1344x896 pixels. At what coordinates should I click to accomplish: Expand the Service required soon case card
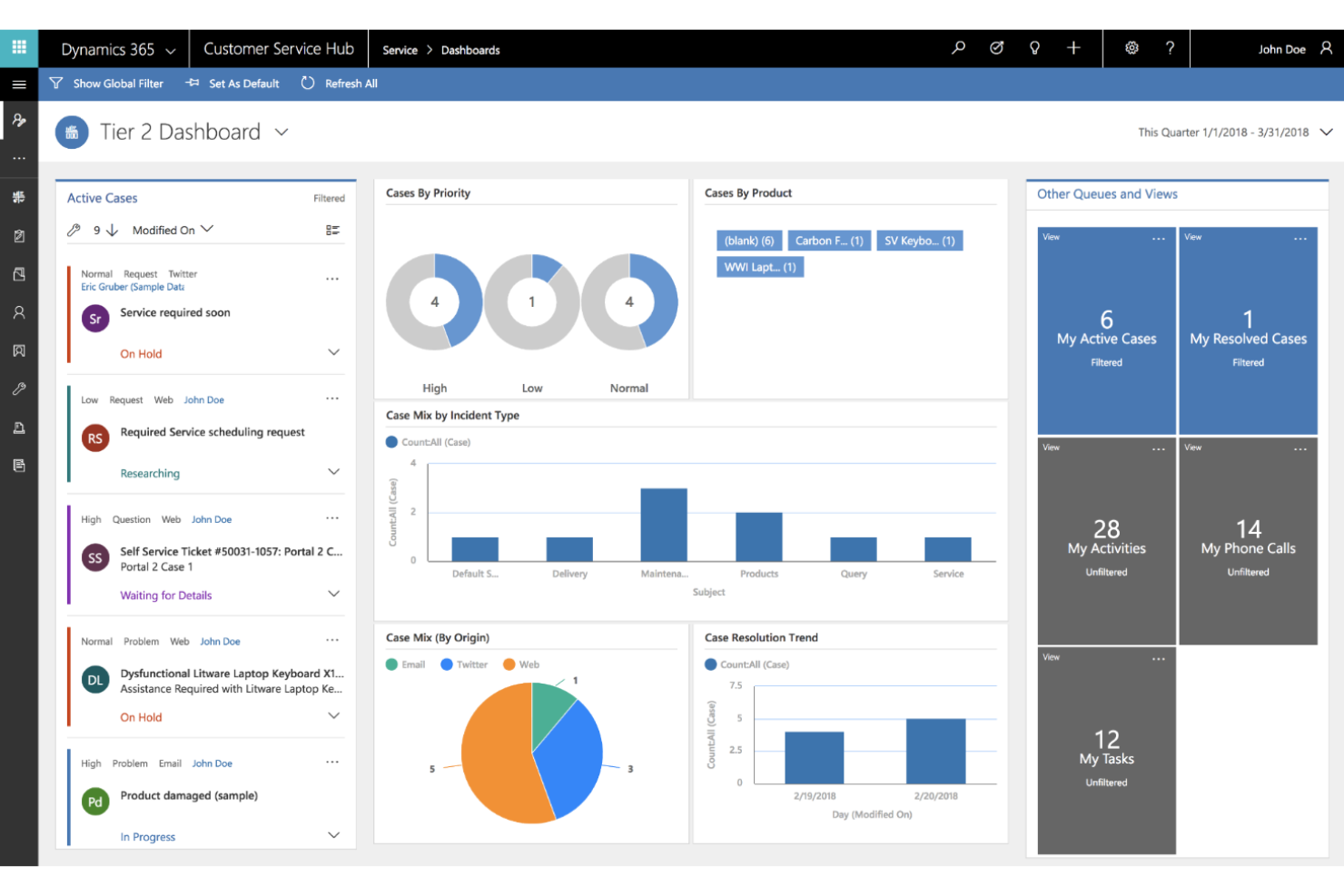pyautogui.click(x=333, y=352)
